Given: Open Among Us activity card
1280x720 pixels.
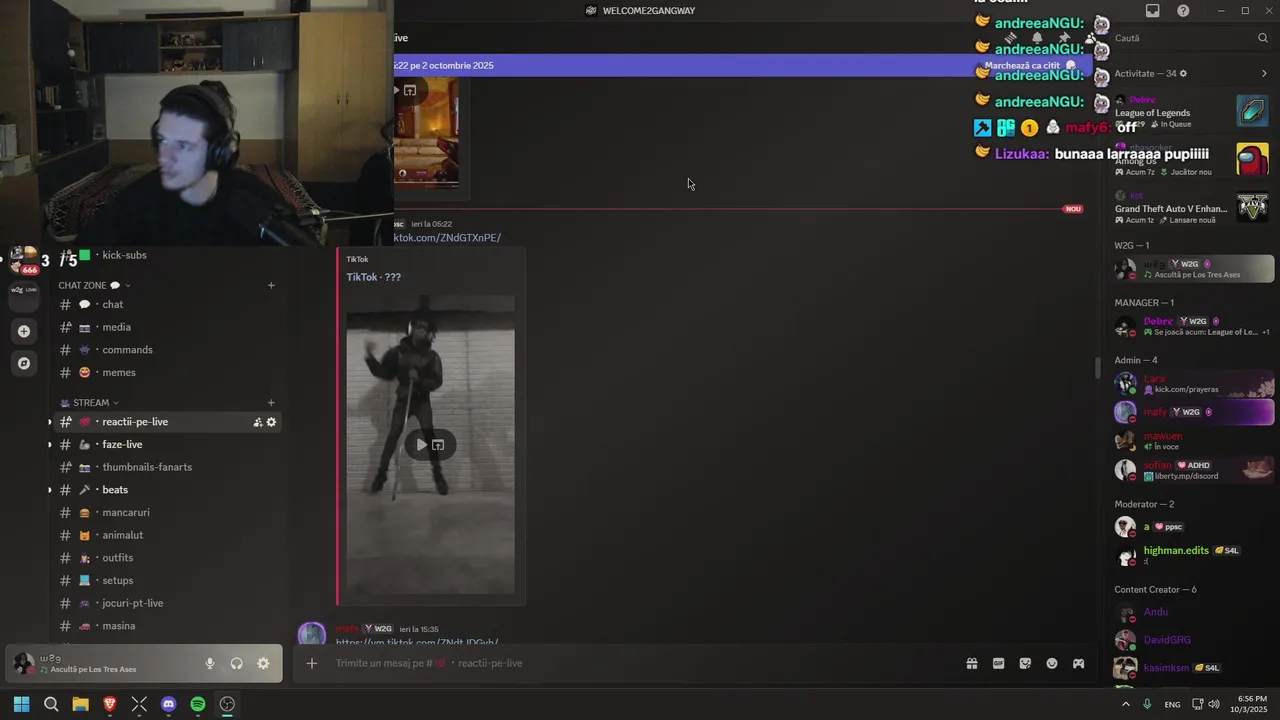Looking at the screenshot, I should [1192, 160].
